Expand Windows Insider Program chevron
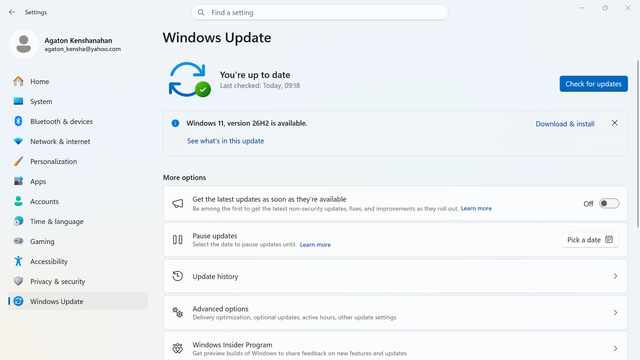Viewport: 640px width, 360px height. point(616,349)
